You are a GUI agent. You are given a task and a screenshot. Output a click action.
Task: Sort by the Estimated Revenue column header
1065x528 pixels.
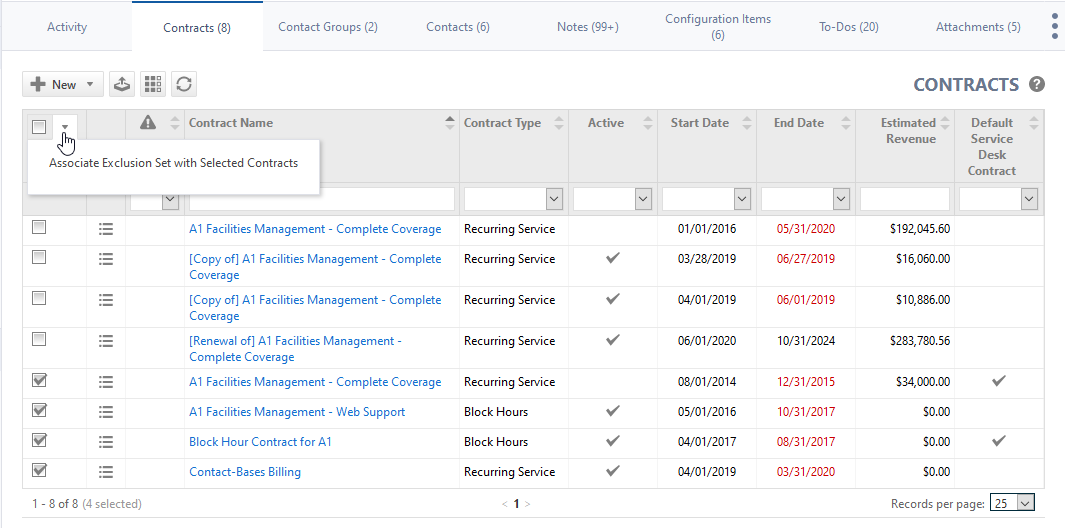(907, 131)
